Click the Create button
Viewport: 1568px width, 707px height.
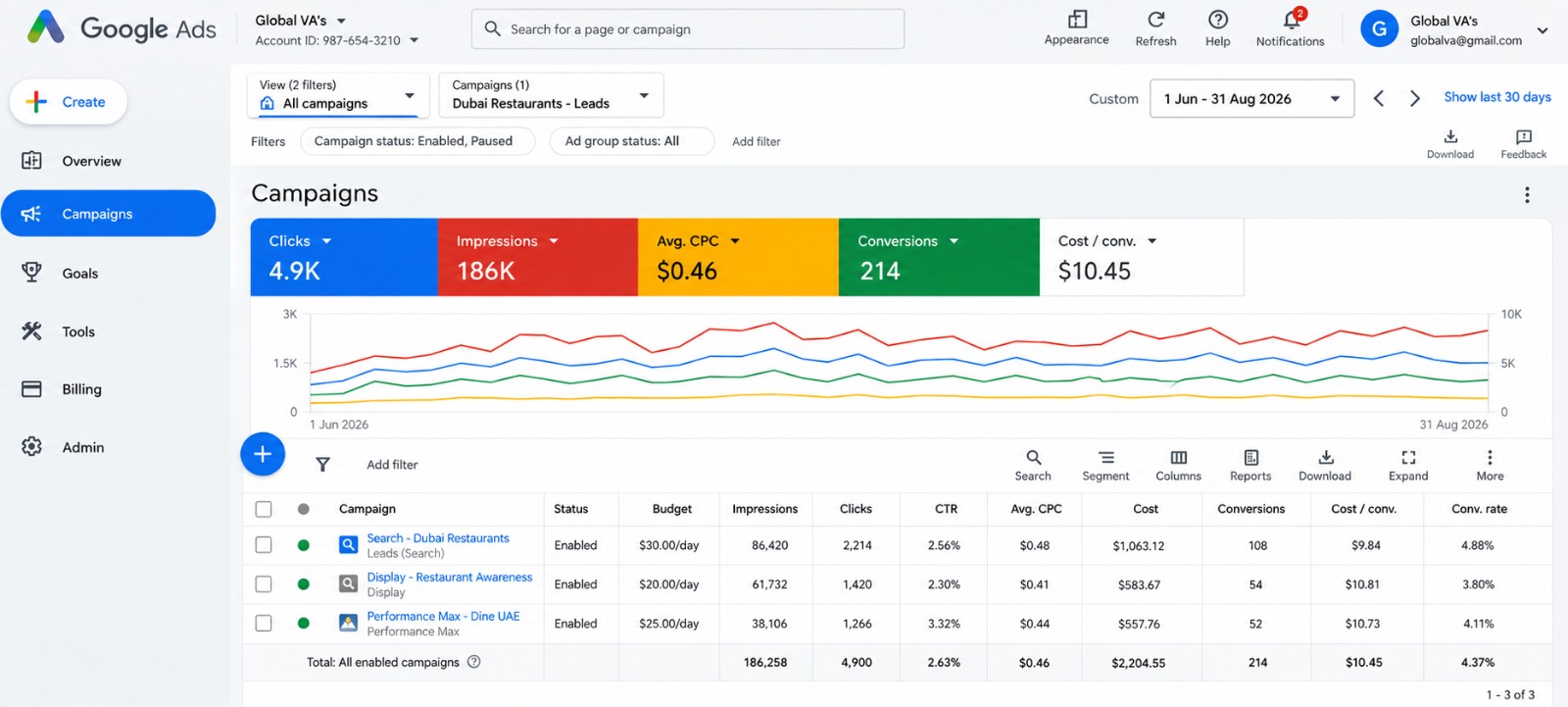68,102
